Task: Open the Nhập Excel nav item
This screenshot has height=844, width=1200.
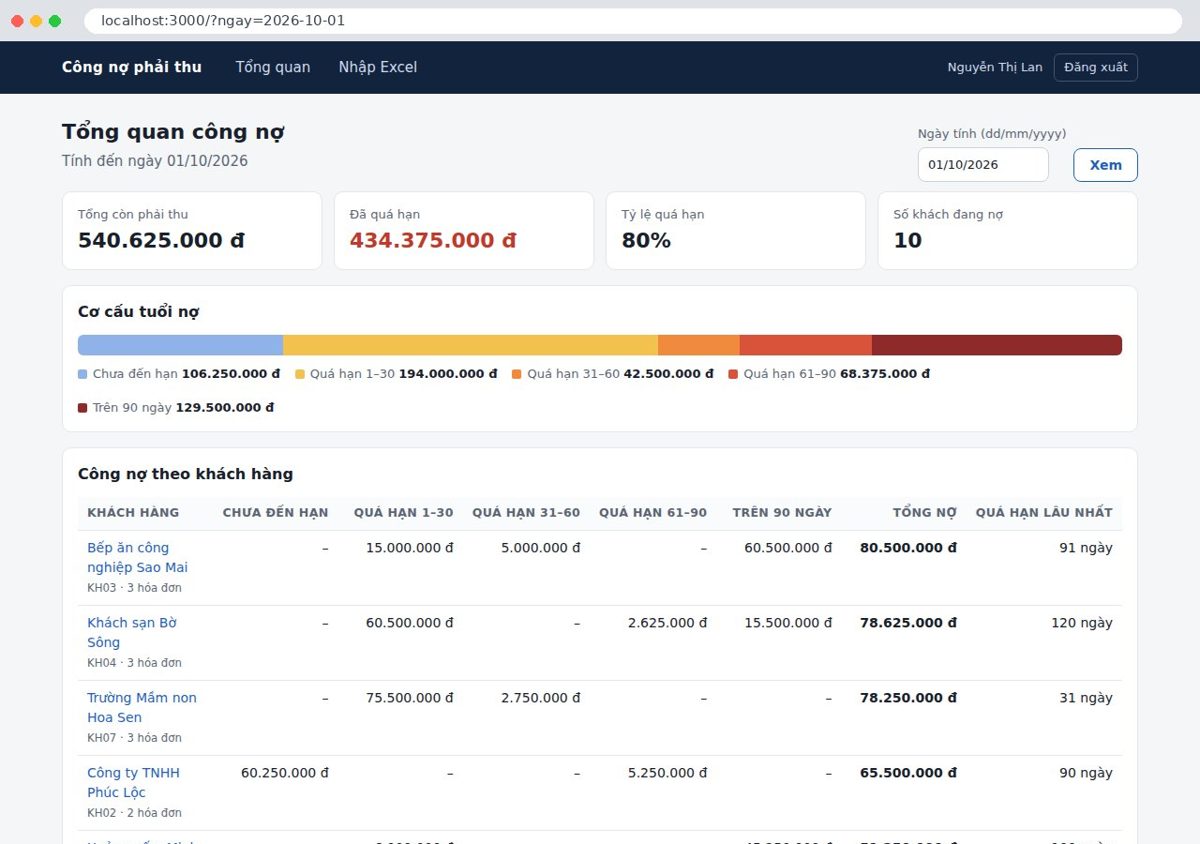Action: point(378,67)
